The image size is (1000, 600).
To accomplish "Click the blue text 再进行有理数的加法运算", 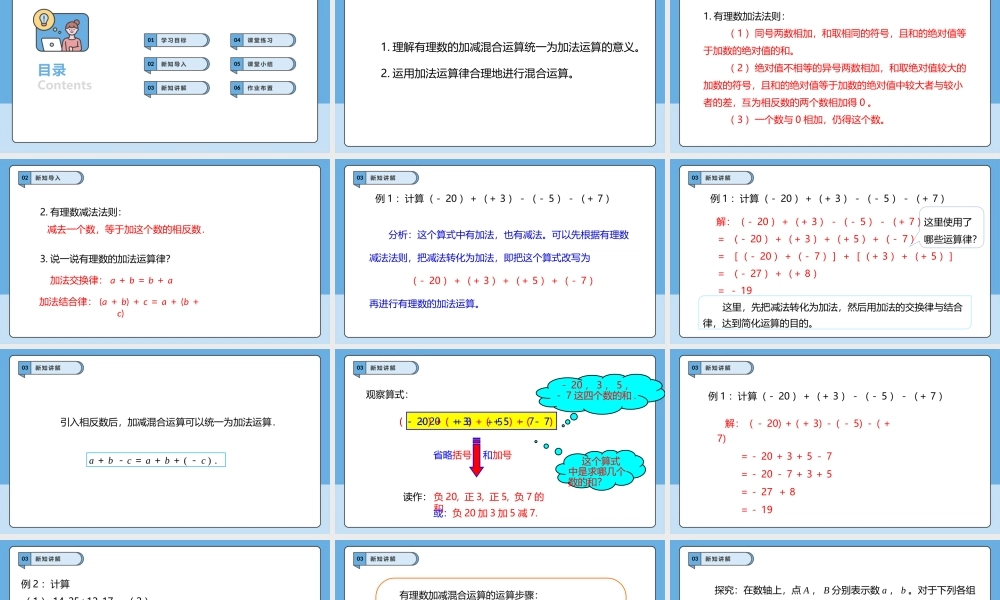I will 425,304.
